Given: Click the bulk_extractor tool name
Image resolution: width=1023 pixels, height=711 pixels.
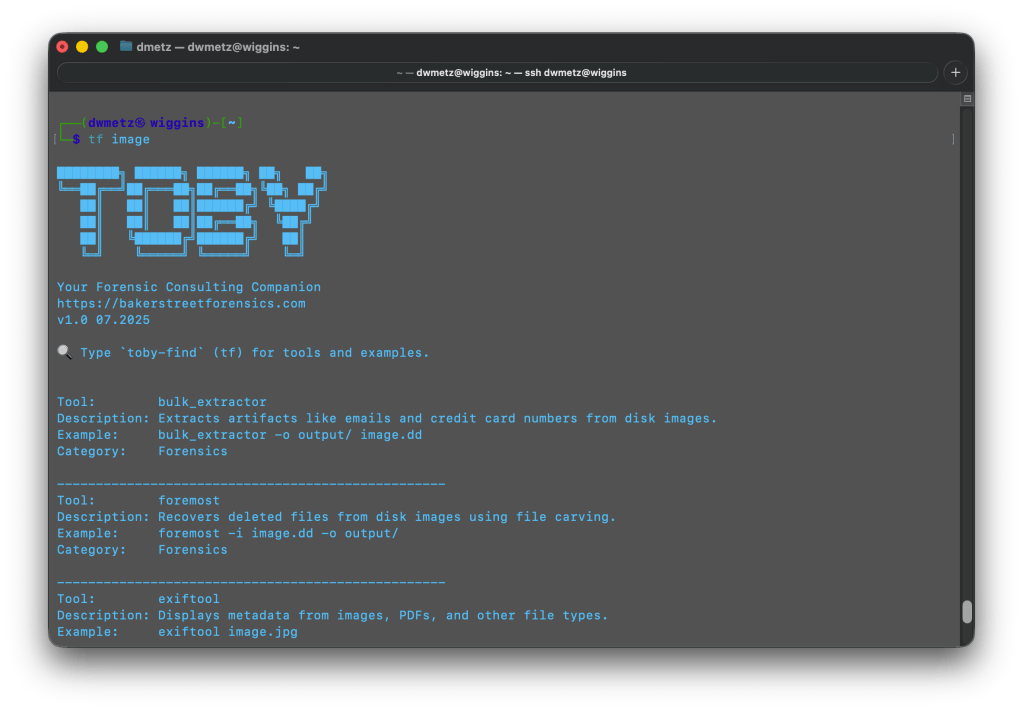Looking at the screenshot, I should pos(212,402).
